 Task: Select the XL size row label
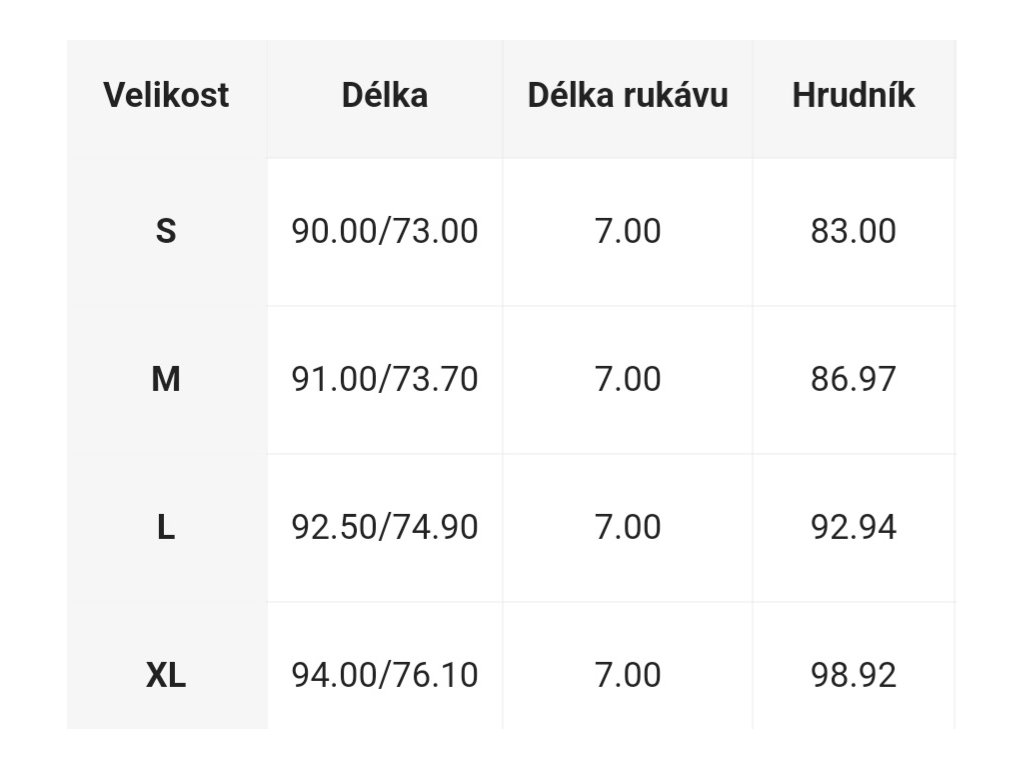(x=166, y=675)
